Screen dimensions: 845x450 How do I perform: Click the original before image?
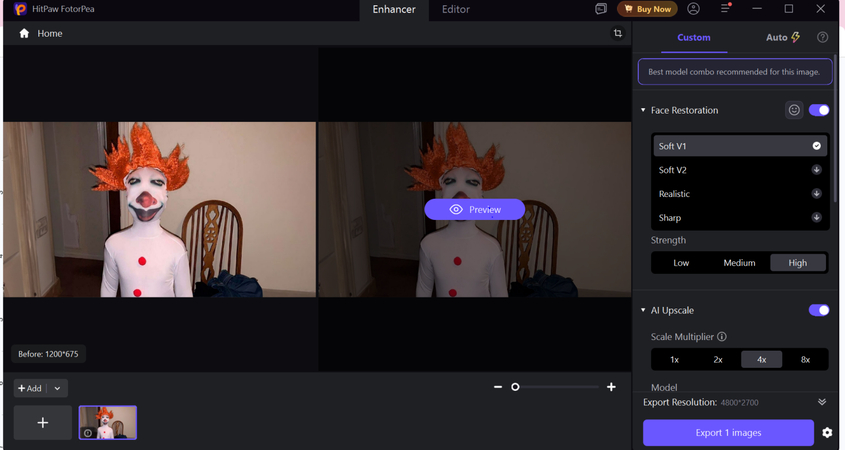tap(160, 209)
